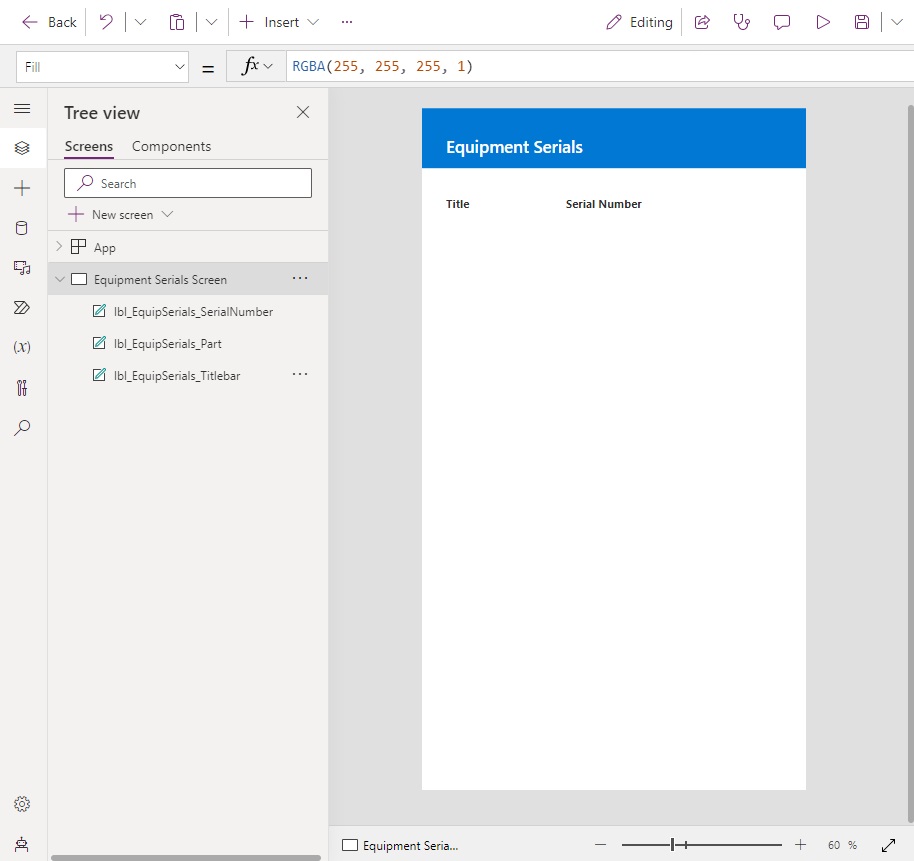Open the Insert pane
Image resolution: width=914 pixels, height=861 pixels.
click(x=23, y=187)
